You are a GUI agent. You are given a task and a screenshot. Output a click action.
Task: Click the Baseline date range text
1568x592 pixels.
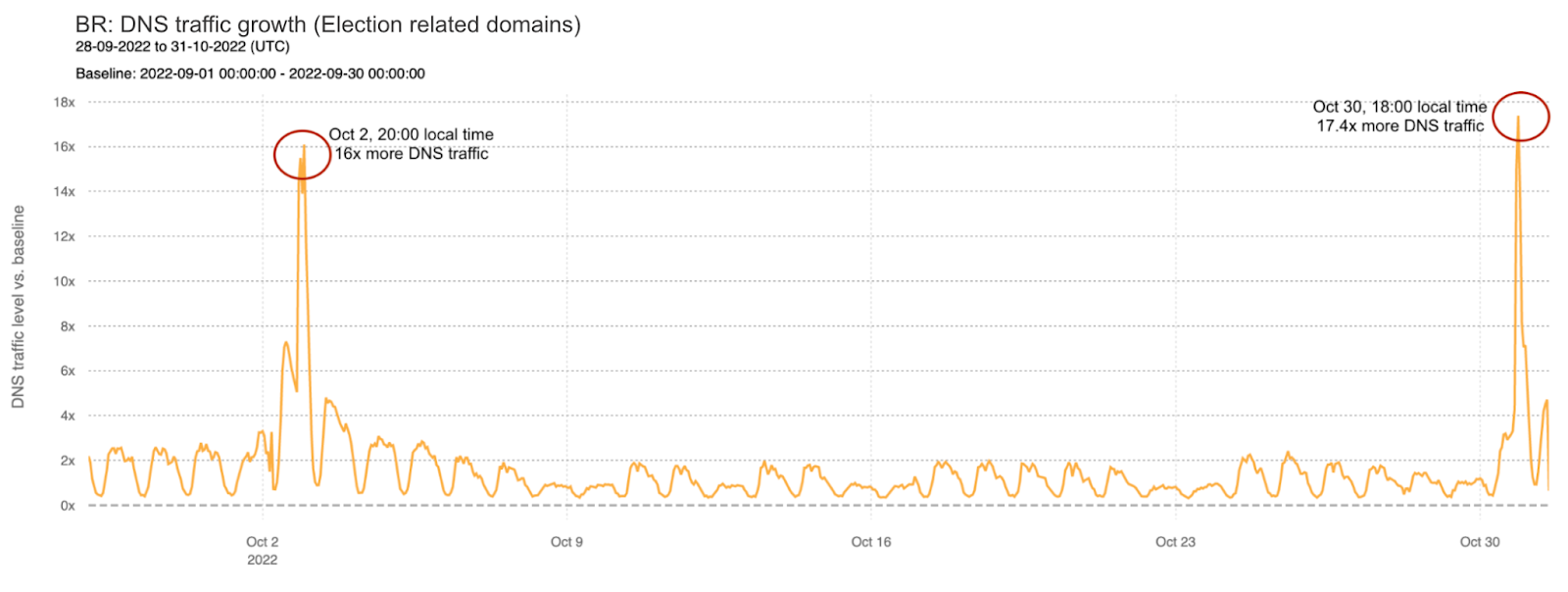(251, 74)
